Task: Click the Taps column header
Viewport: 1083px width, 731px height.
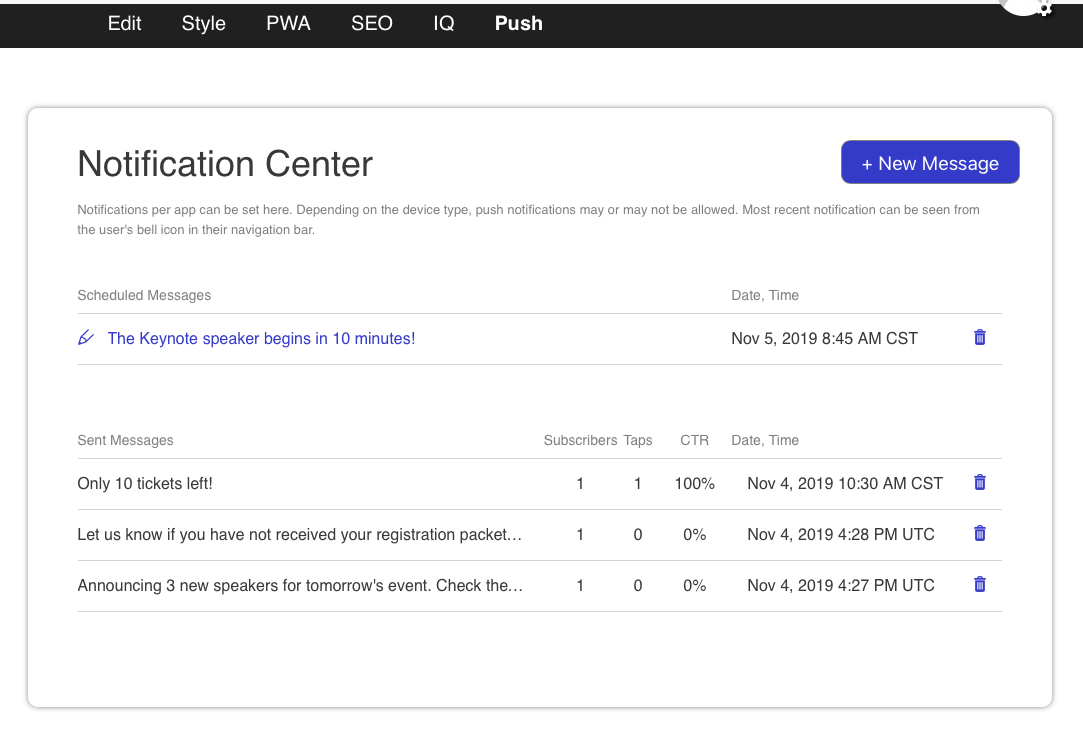Action: click(638, 440)
